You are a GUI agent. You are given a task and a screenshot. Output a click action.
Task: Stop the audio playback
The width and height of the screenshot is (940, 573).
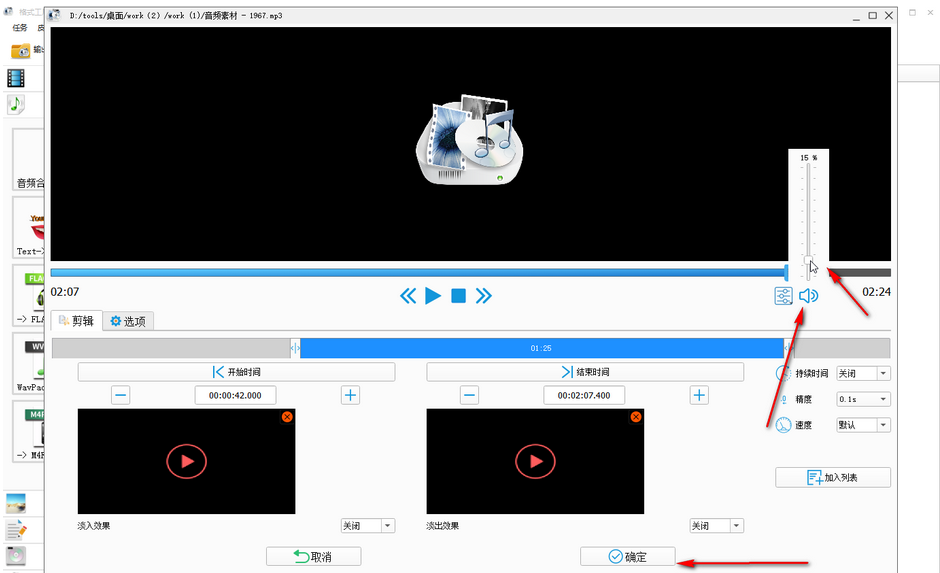coord(459,295)
